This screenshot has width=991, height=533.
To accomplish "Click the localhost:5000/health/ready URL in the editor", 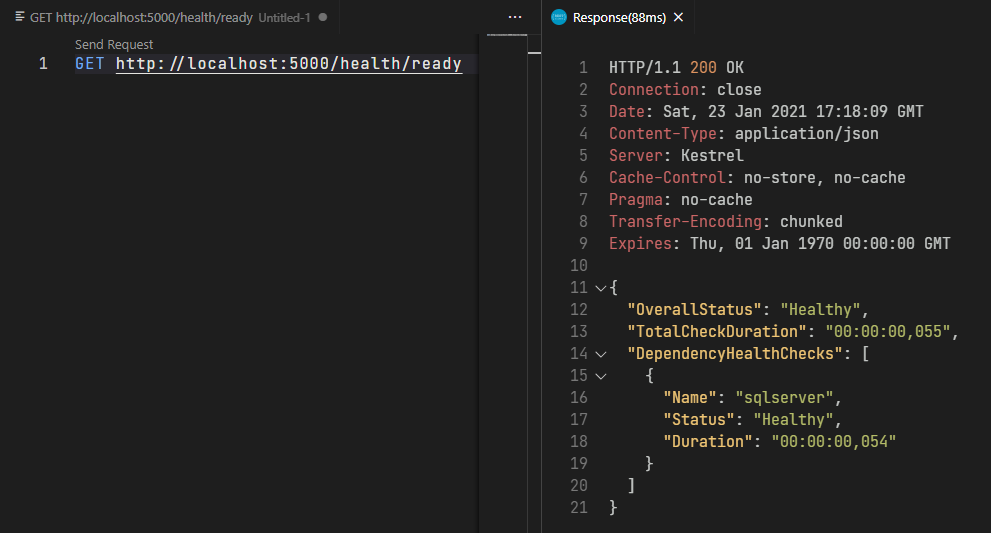I will click(x=289, y=64).
